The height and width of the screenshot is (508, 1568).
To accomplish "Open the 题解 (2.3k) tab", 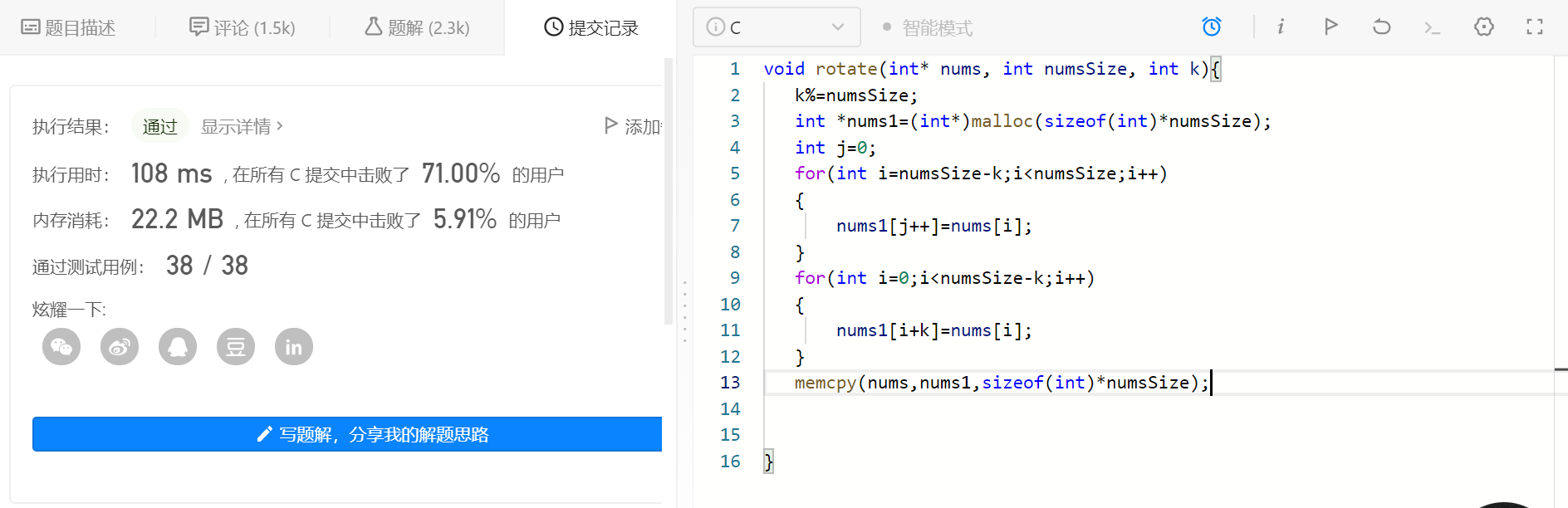I will point(417,27).
